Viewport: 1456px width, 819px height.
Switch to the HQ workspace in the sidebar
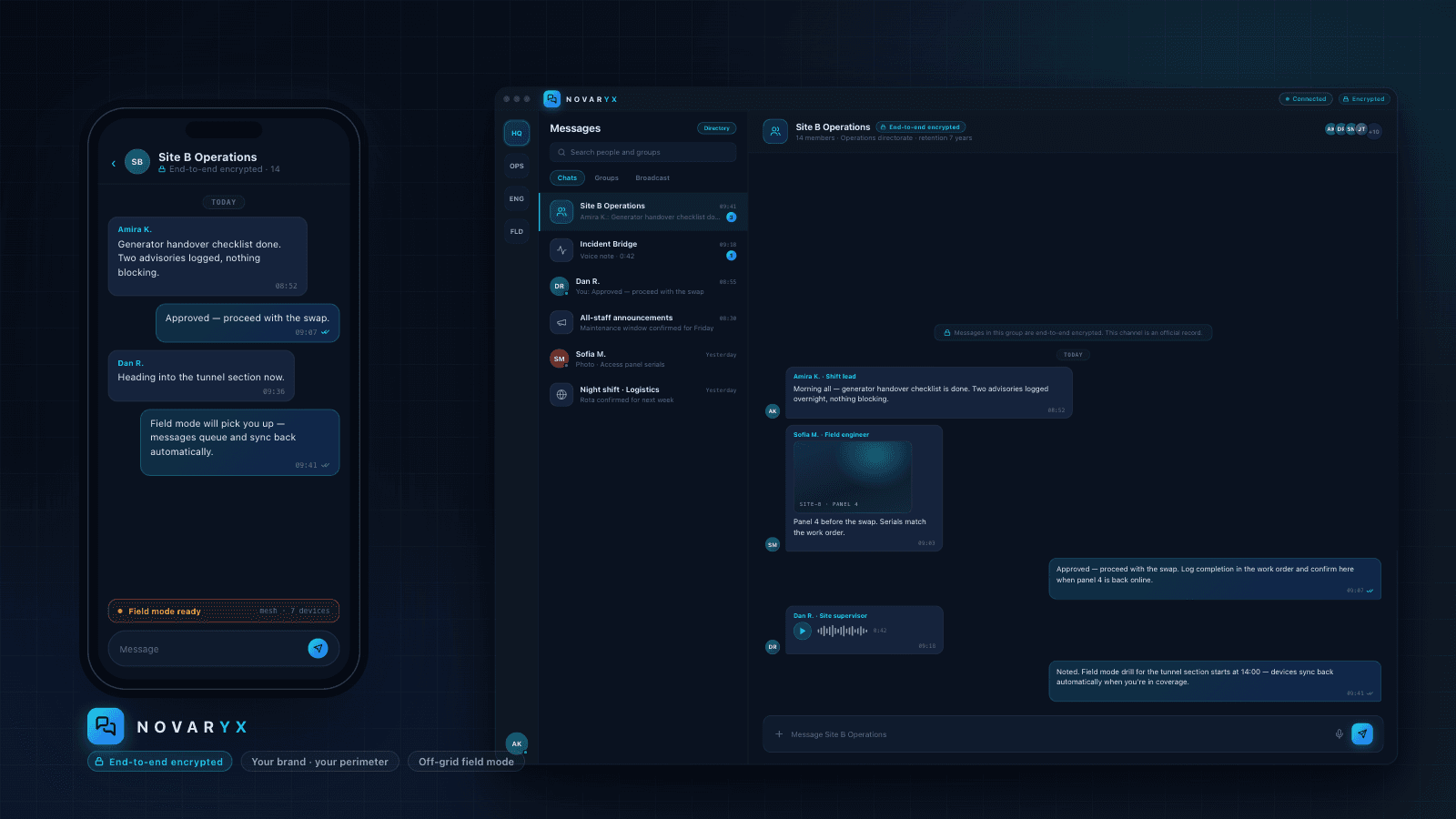click(x=517, y=133)
